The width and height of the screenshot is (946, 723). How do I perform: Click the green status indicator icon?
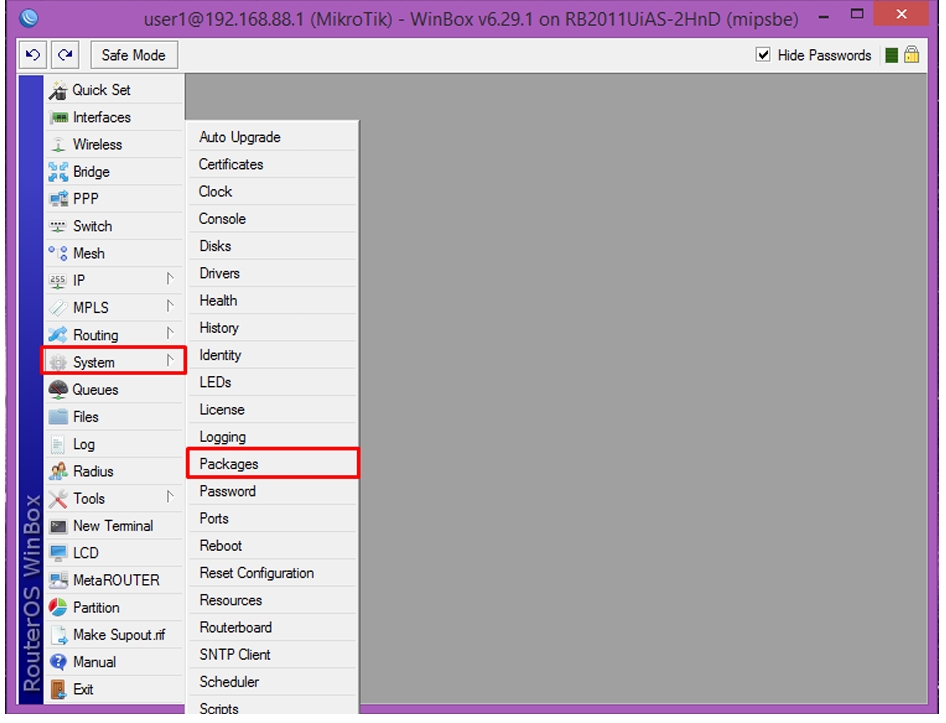891,56
